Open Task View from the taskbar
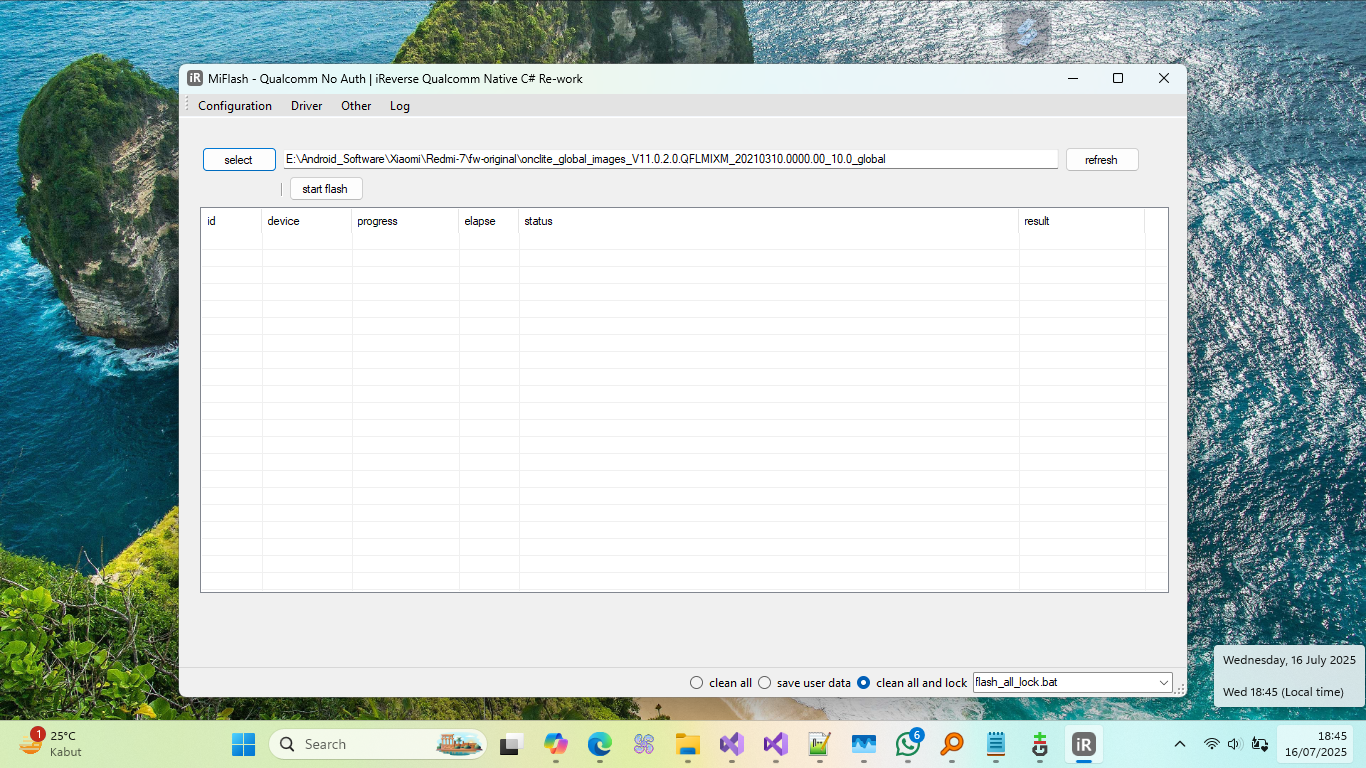 point(512,744)
